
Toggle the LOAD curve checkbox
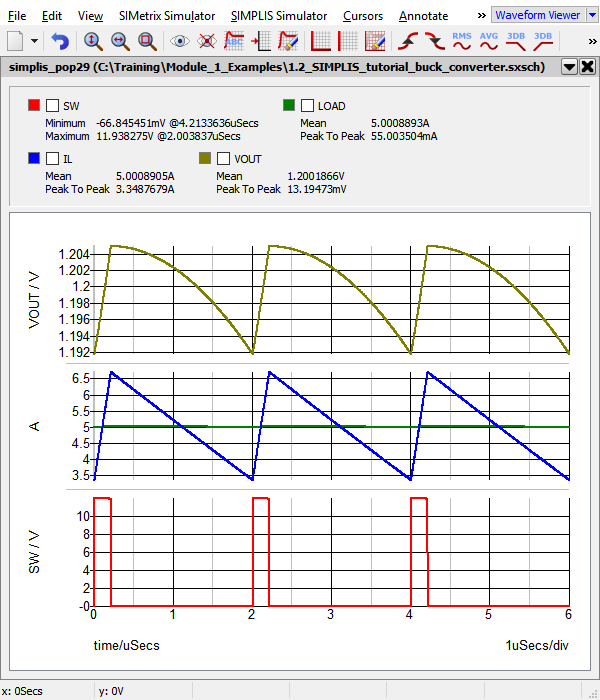[307, 105]
